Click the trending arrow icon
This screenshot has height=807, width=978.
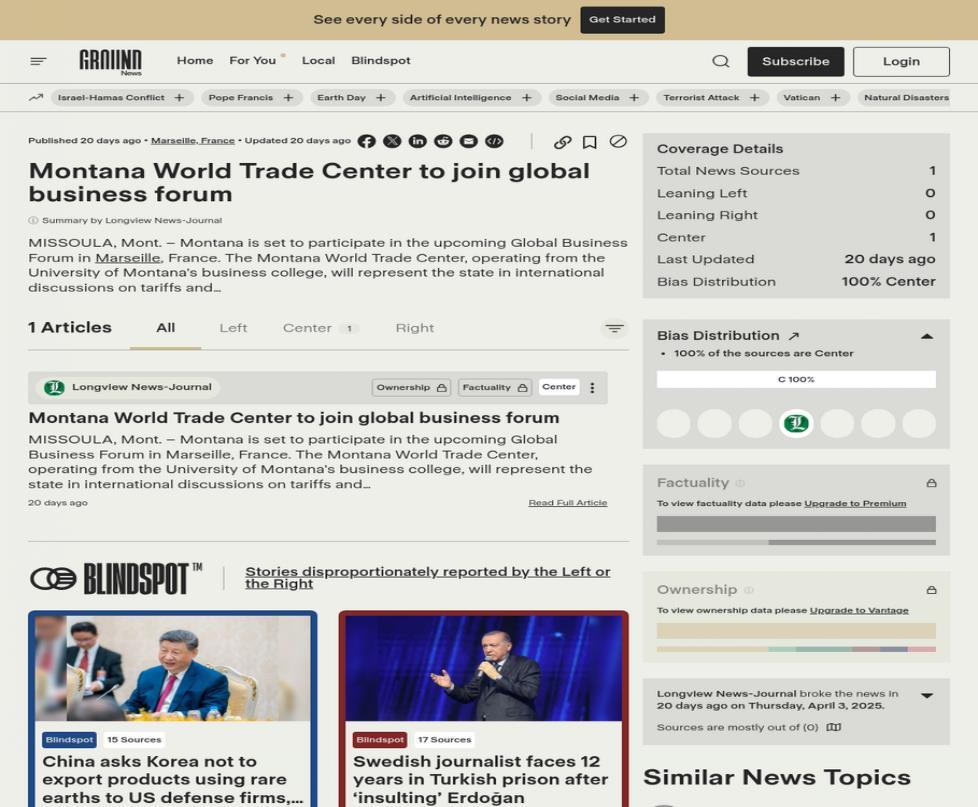click(x=36, y=97)
